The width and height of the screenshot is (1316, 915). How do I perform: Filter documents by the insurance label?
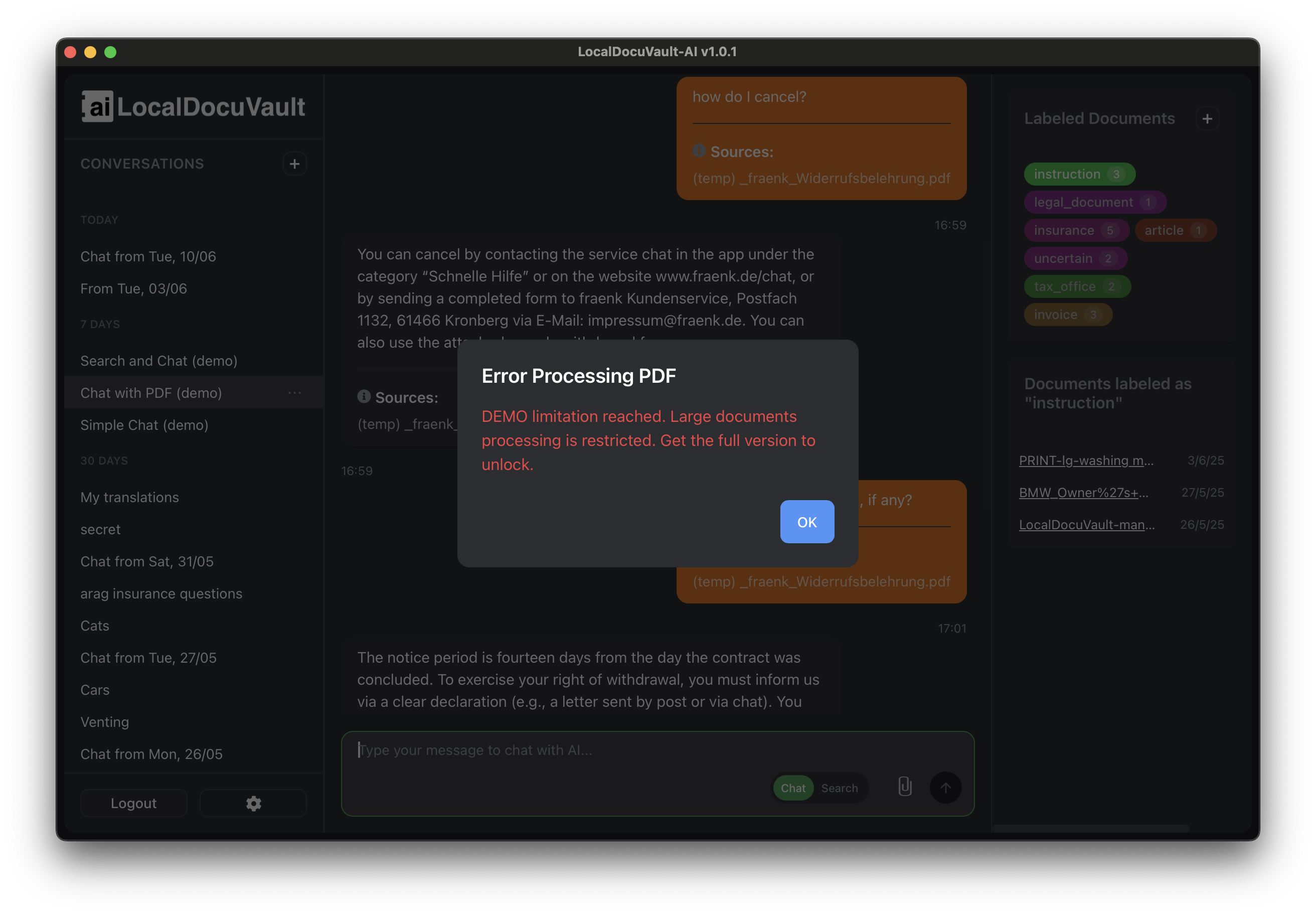click(x=1076, y=230)
